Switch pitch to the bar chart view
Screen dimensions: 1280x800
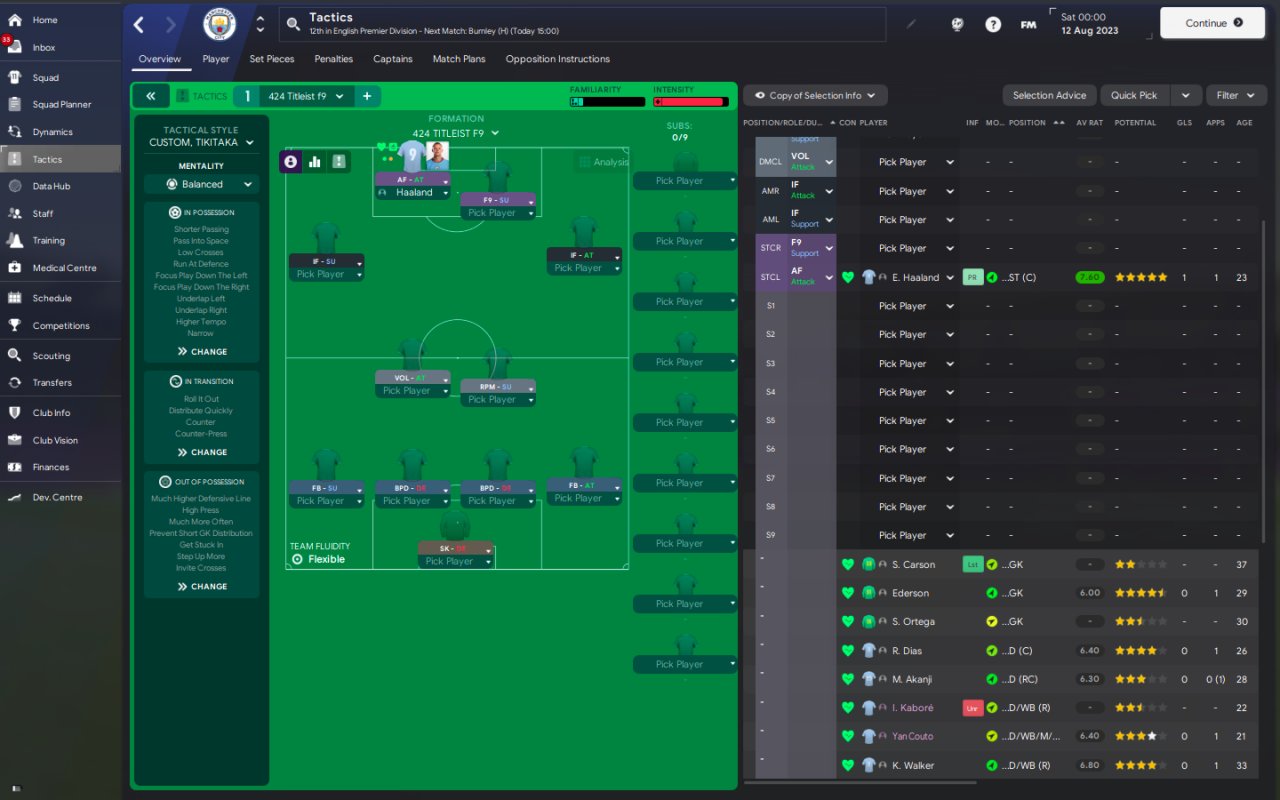(x=315, y=161)
